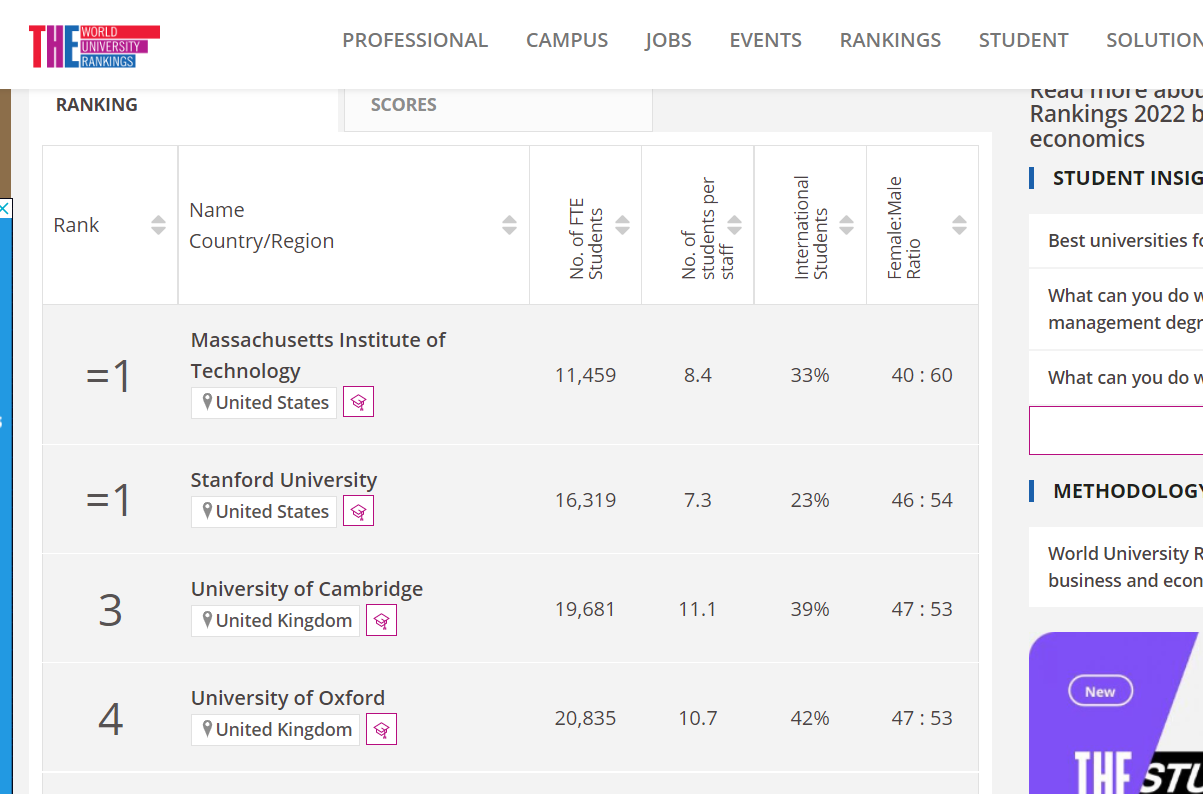This screenshot has width=1203, height=798.
Task: Open University of Oxford link
Action: point(288,698)
